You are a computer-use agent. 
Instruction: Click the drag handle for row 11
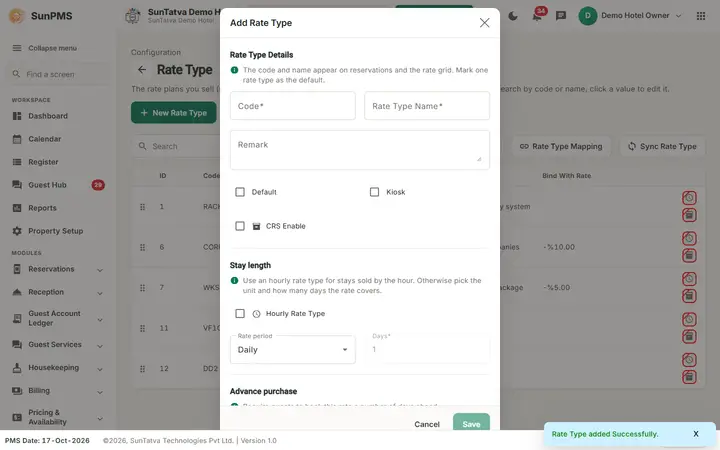point(142,328)
